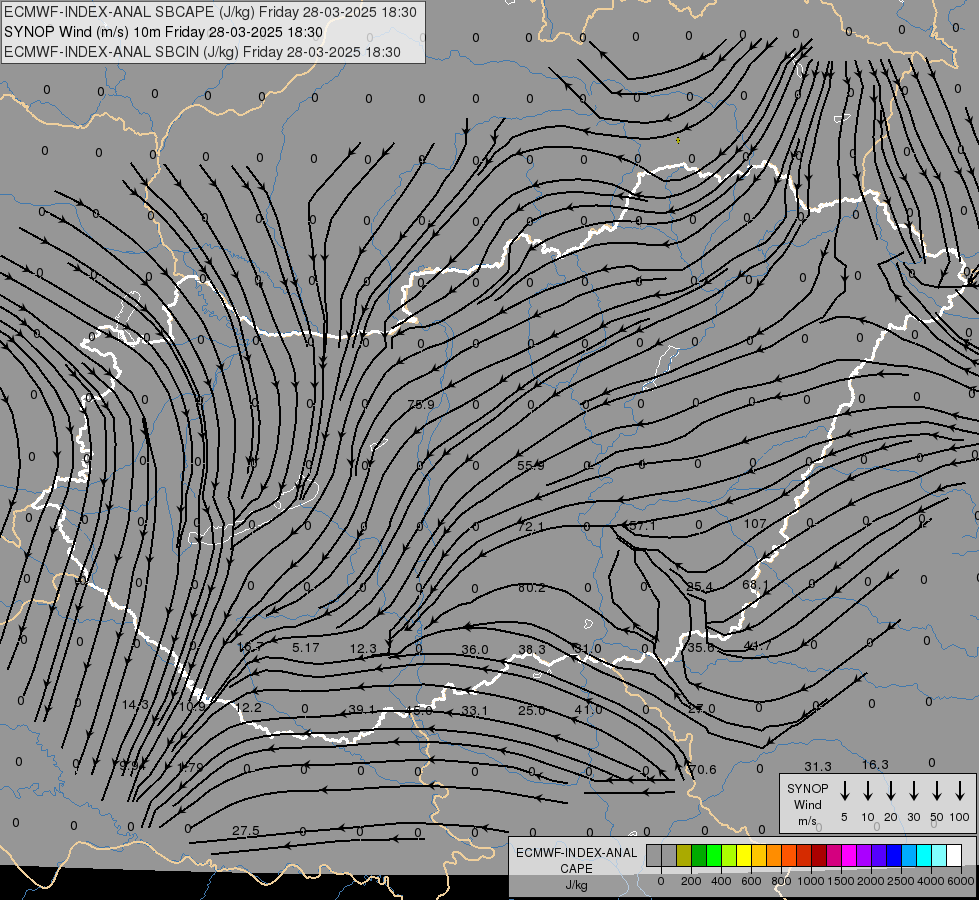Click the 1500 tick label on the CAPE scale
Viewport: 979px width, 900px height.
(x=841, y=881)
